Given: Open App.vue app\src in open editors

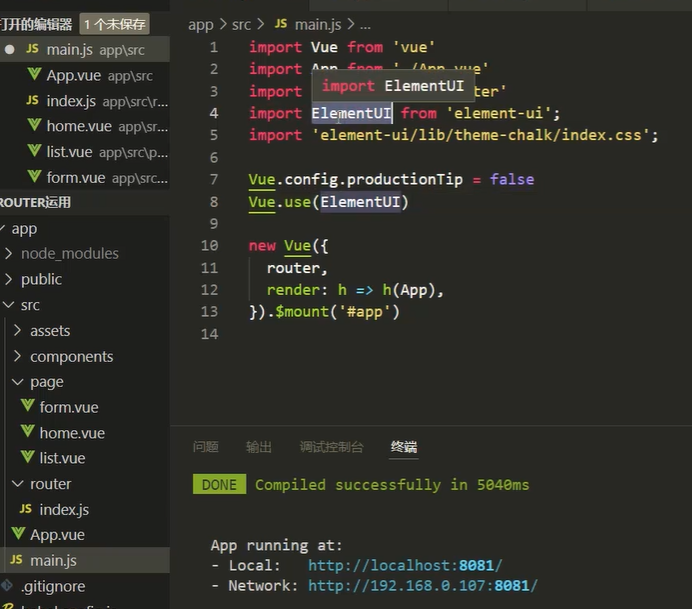Looking at the screenshot, I should pos(85,75).
